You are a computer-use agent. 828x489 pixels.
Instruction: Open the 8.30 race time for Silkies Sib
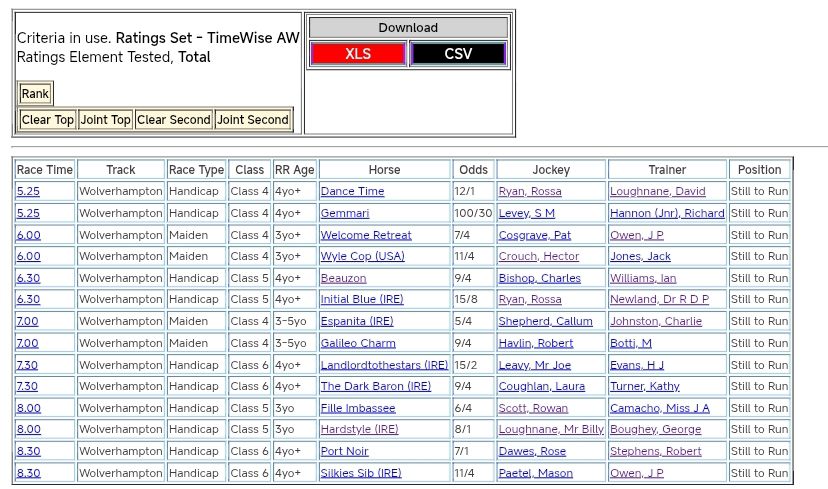click(x=28, y=473)
